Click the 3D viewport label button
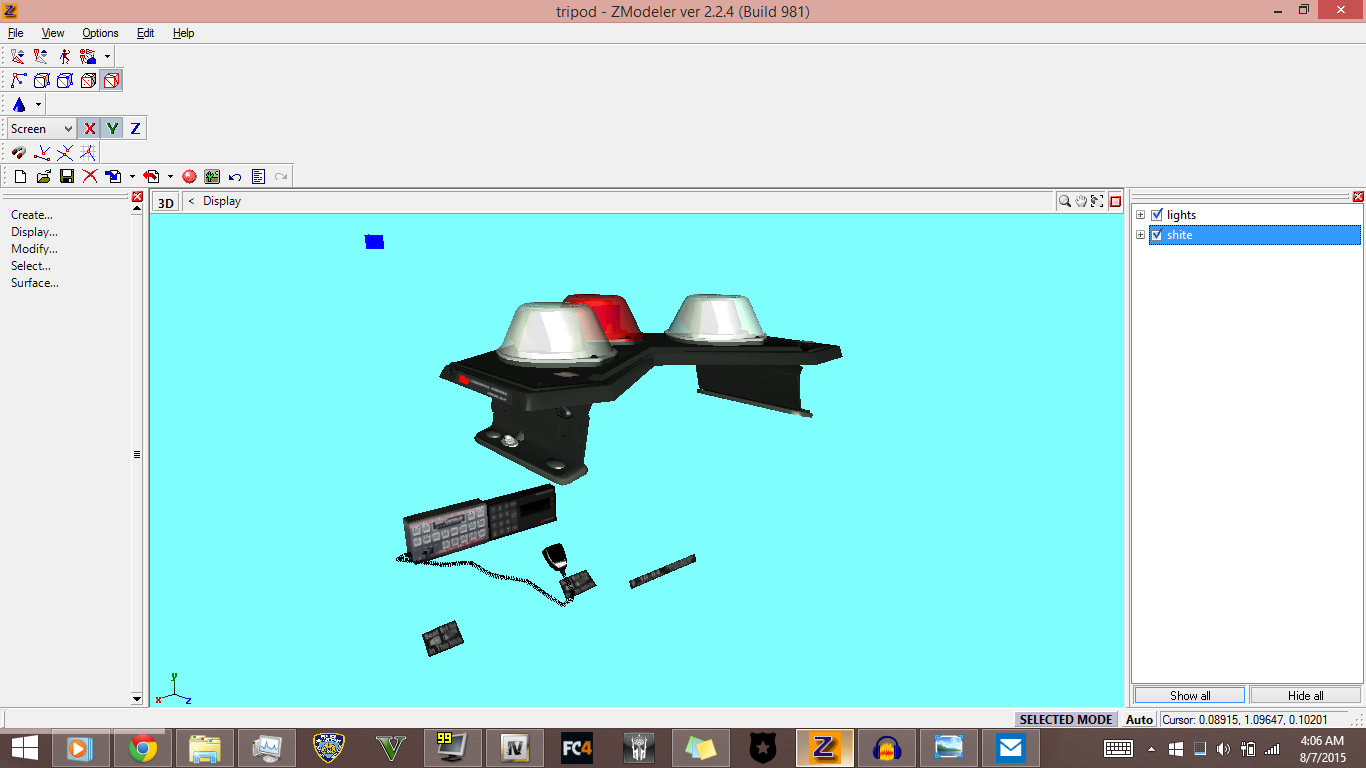The height and width of the screenshot is (768, 1366). tap(165, 202)
